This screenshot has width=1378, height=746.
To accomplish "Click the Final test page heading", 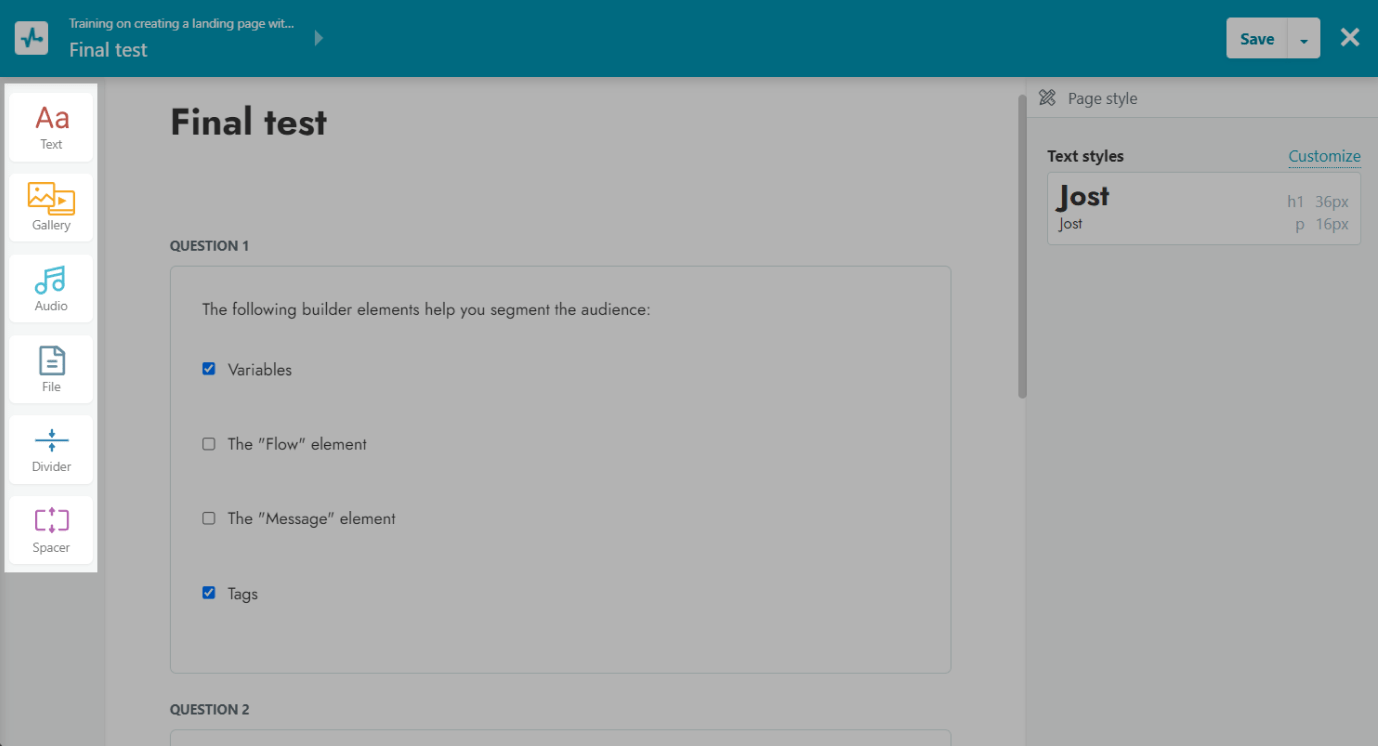I will (249, 122).
